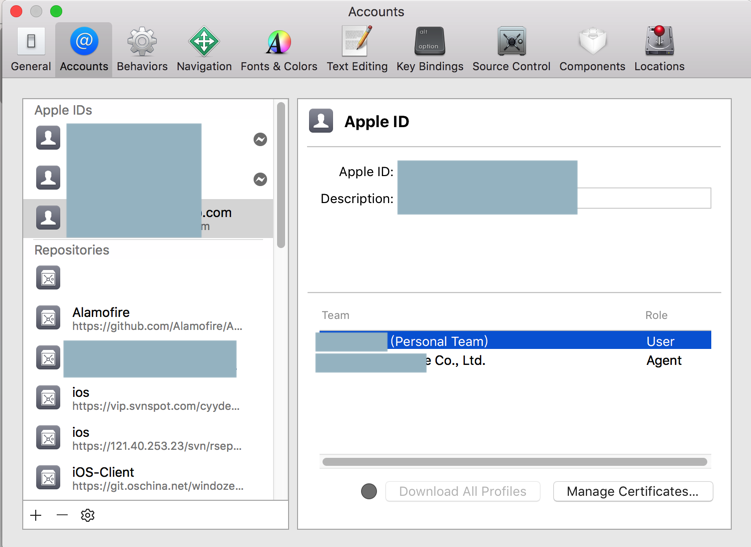
Task: Open Source Control preferences
Action: [x=511, y=50]
